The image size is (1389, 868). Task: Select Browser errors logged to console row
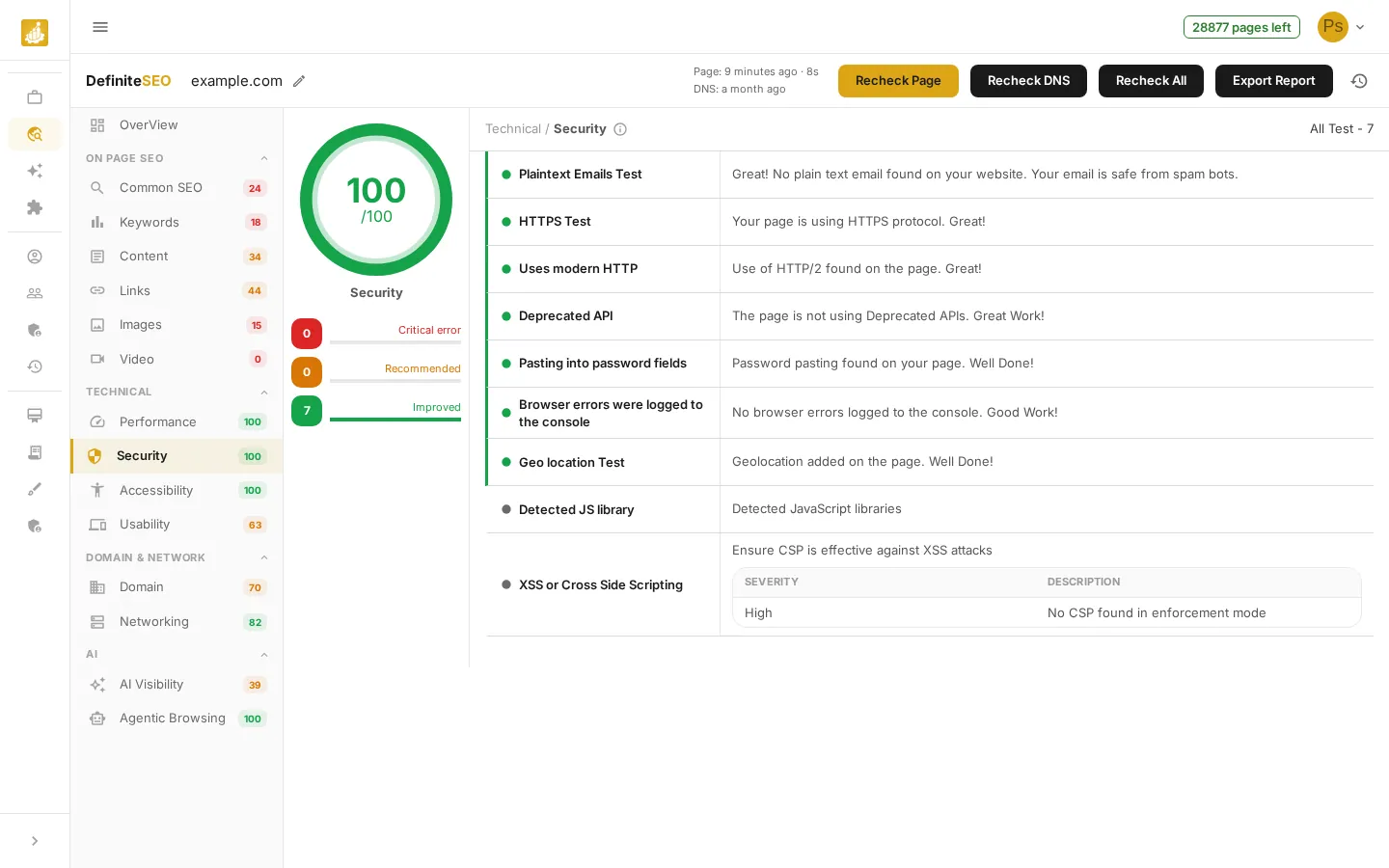930,413
